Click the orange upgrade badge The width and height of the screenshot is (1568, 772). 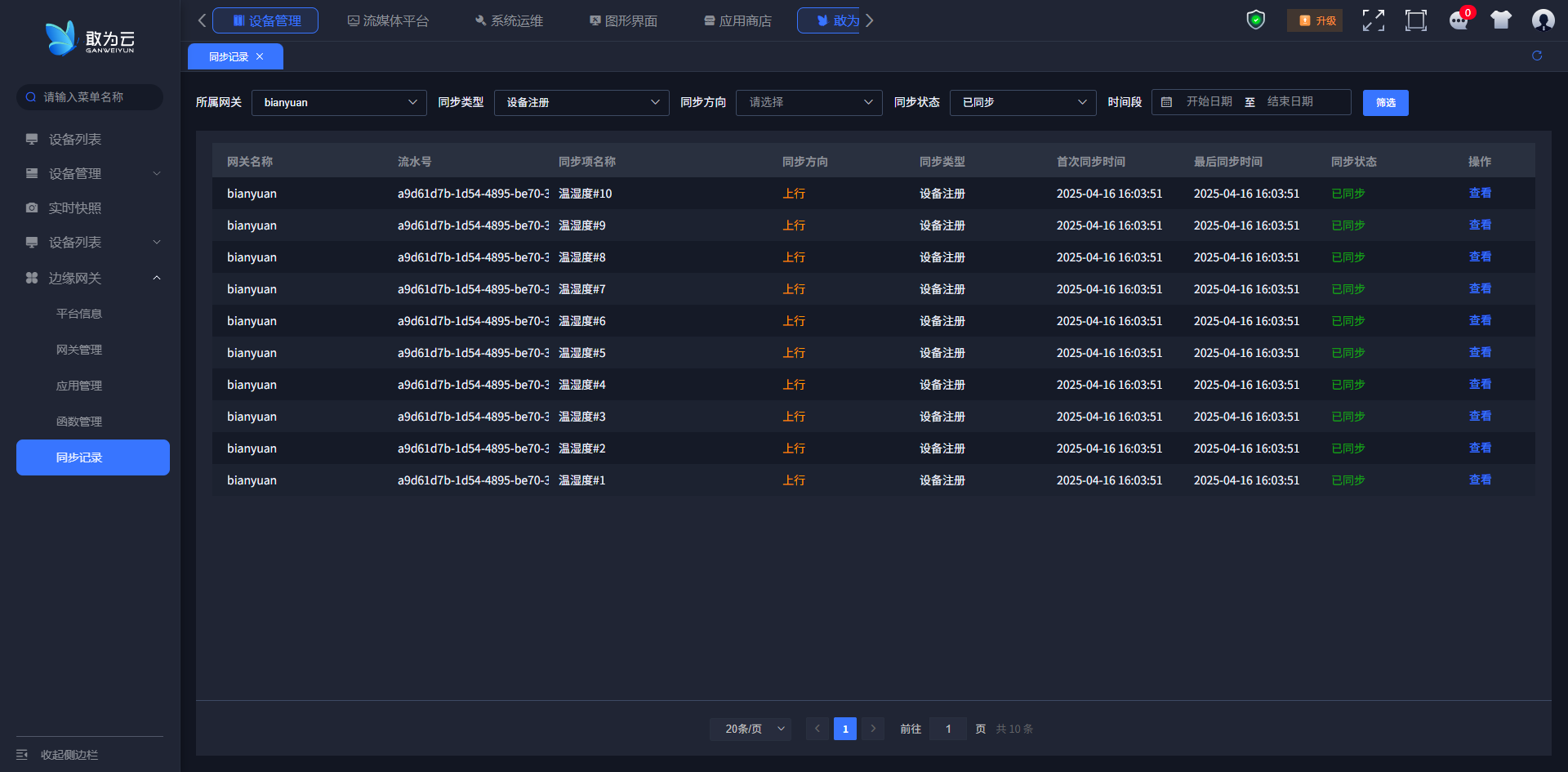click(x=1315, y=20)
